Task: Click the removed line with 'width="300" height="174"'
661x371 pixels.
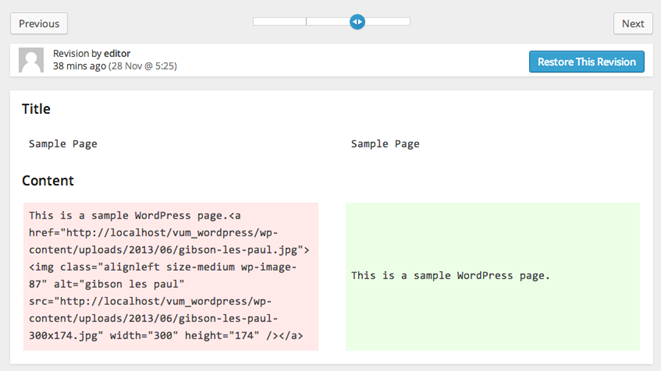Action: click(166, 336)
